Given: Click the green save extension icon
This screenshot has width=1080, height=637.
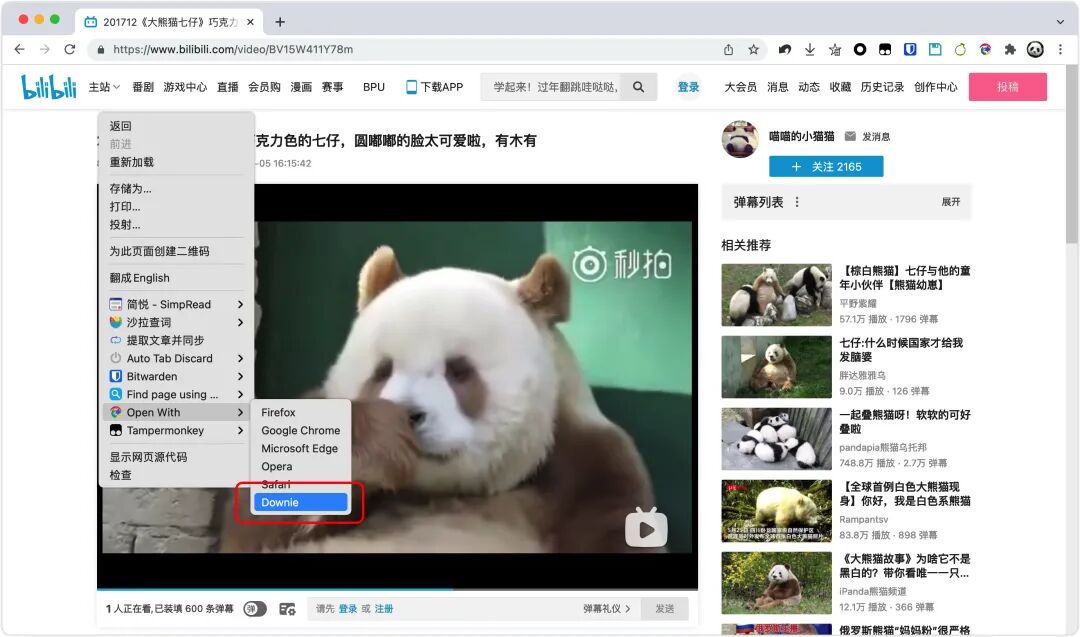Looking at the screenshot, I should tap(935, 50).
